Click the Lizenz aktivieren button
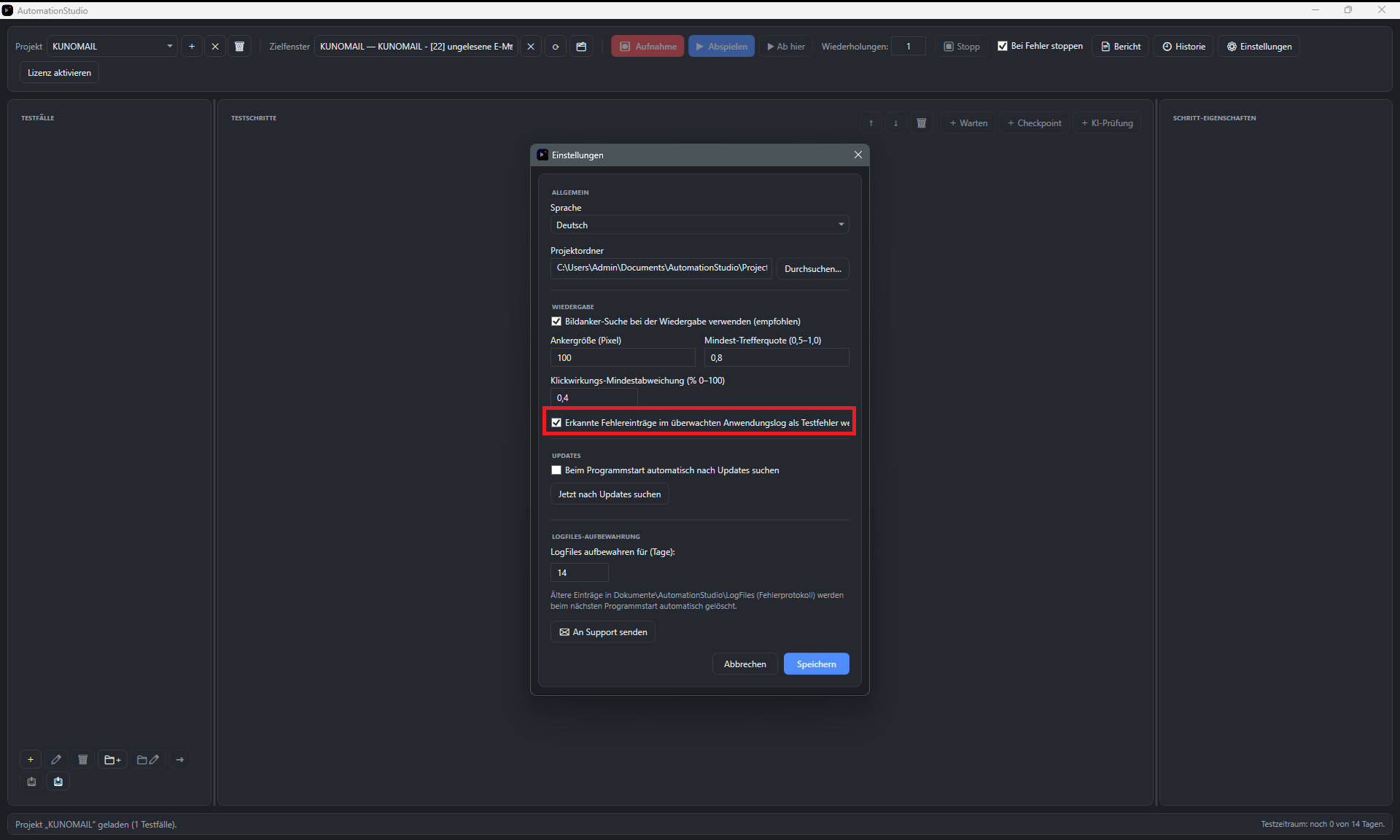This screenshot has height=840, width=1400. point(59,72)
